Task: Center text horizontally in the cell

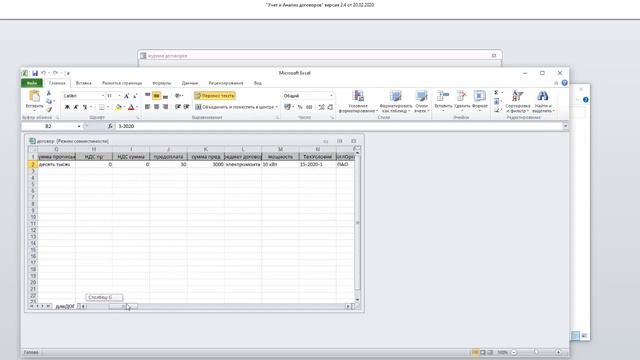Action: tap(156, 107)
